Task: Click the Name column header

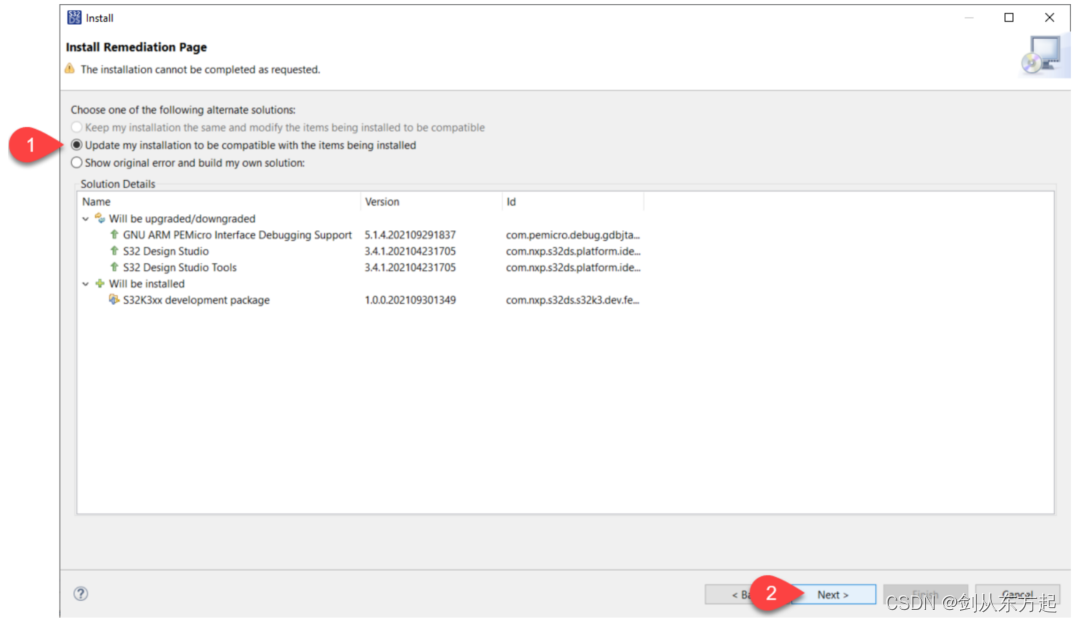Action: point(219,202)
